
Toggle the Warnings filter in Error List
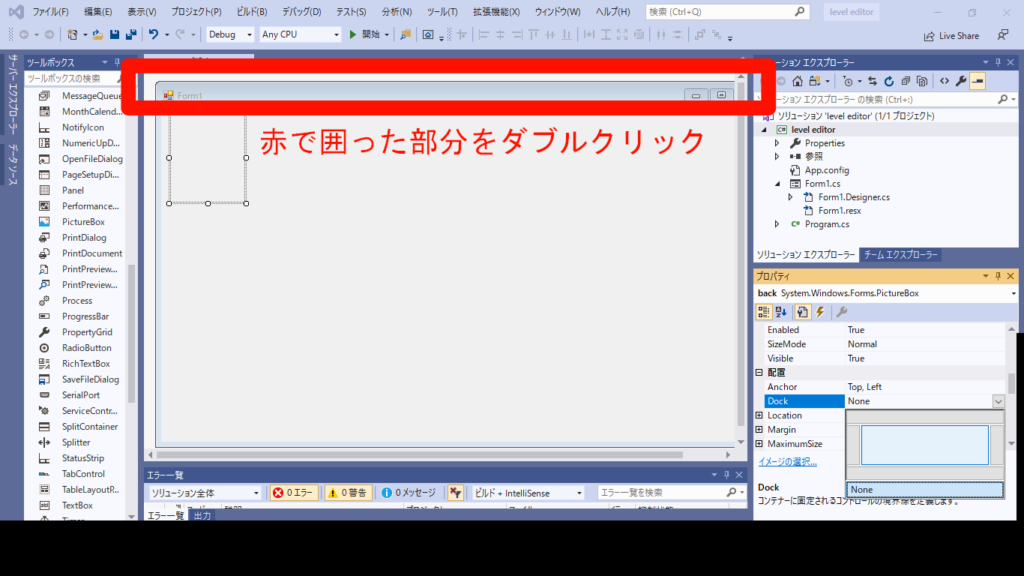pyautogui.click(x=348, y=493)
